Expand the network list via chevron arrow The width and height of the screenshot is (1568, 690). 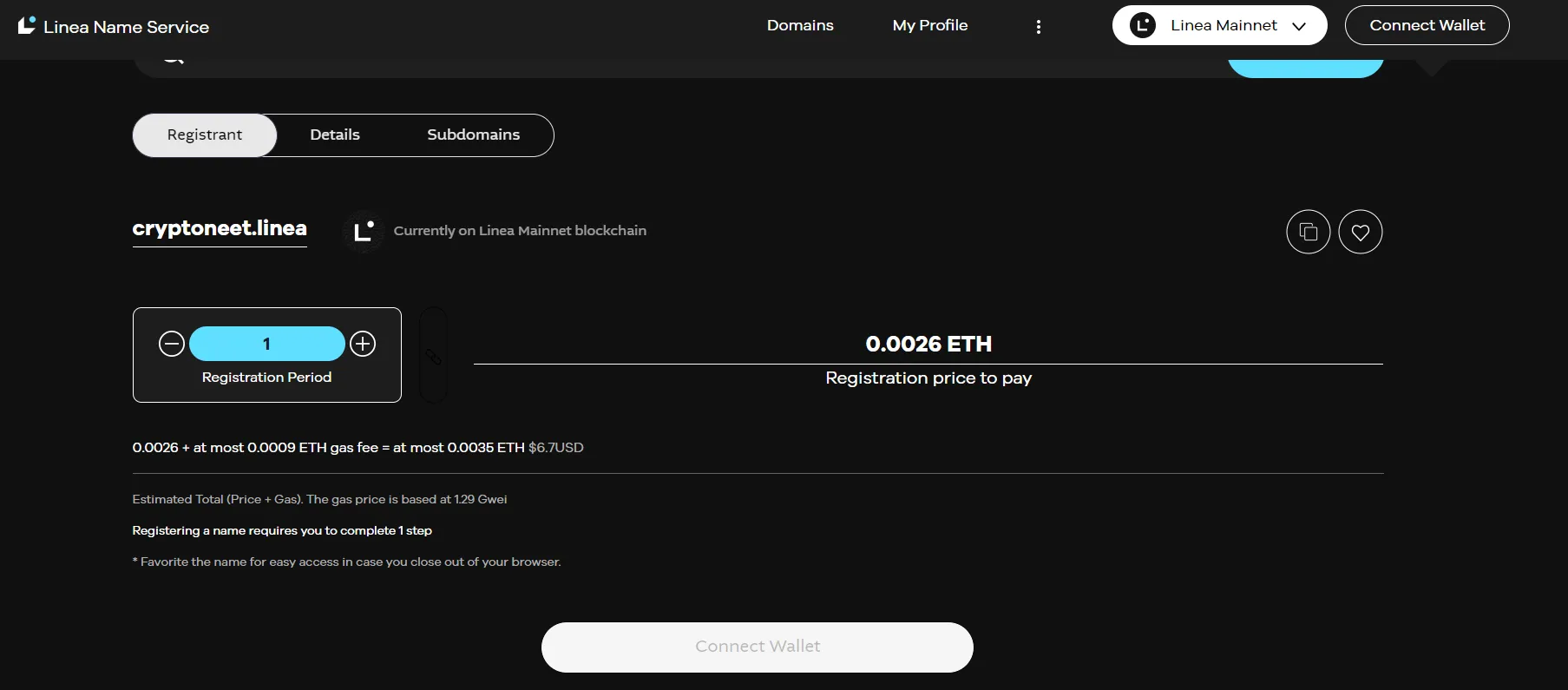(1299, 26)
